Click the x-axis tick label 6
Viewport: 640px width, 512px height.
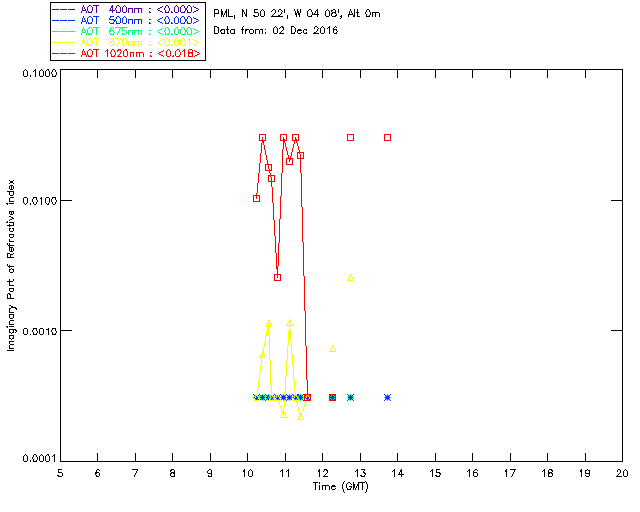coord(98,473)
